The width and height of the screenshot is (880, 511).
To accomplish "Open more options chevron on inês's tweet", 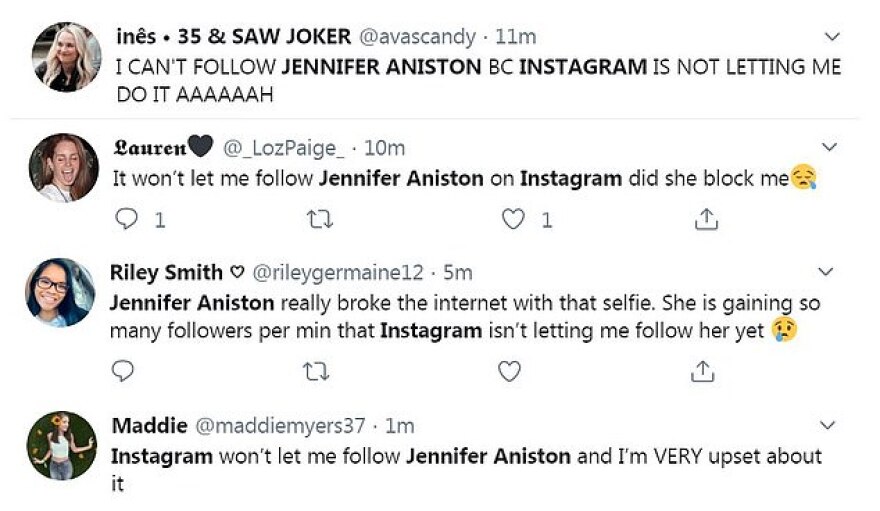I will pyautogui.click(x=830, y=37).
